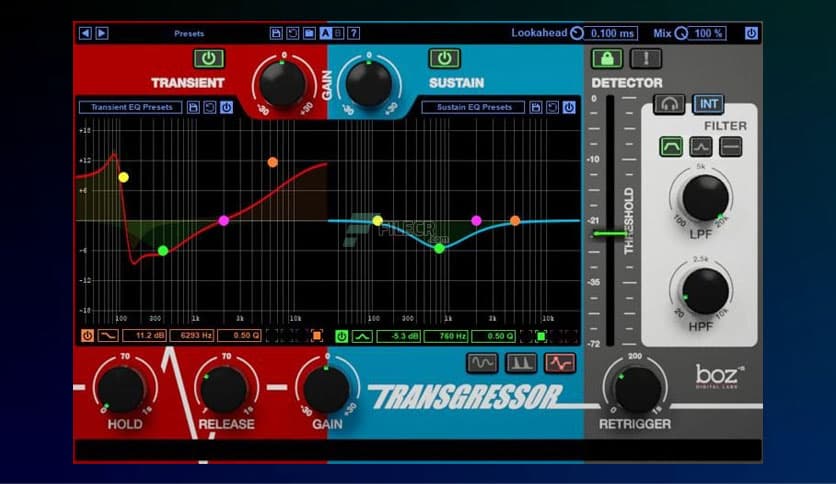
Task: Reset Sustain EQ with revert icon
Action: click(x=552, y=107)
